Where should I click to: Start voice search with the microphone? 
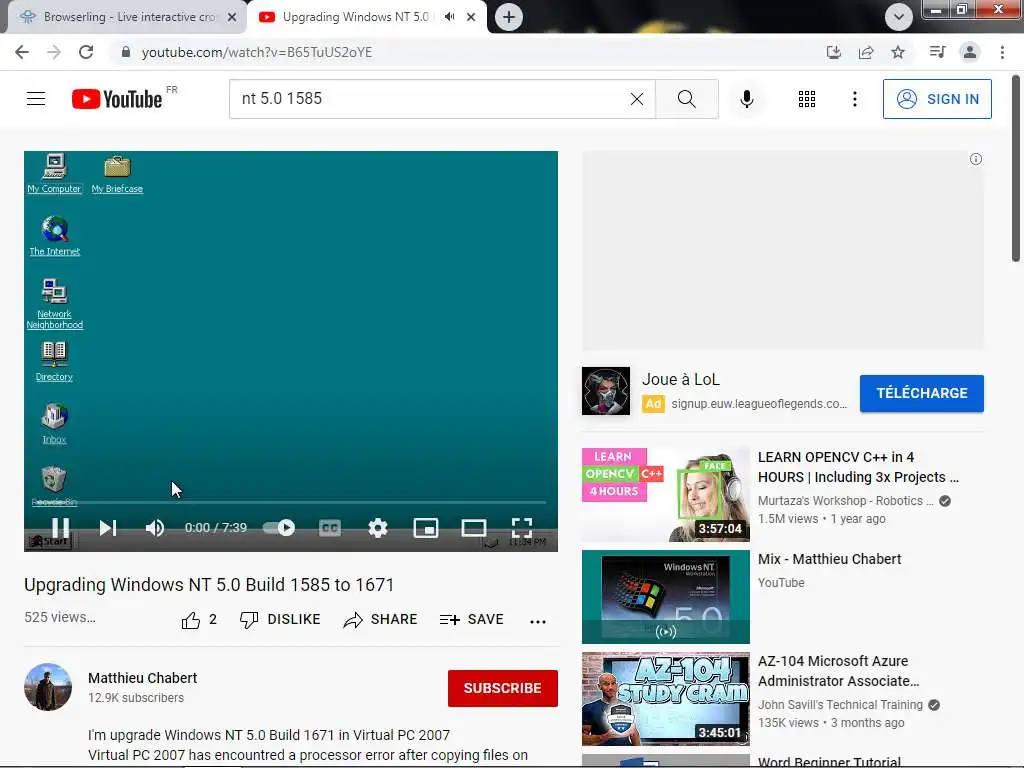click(747, 99)
